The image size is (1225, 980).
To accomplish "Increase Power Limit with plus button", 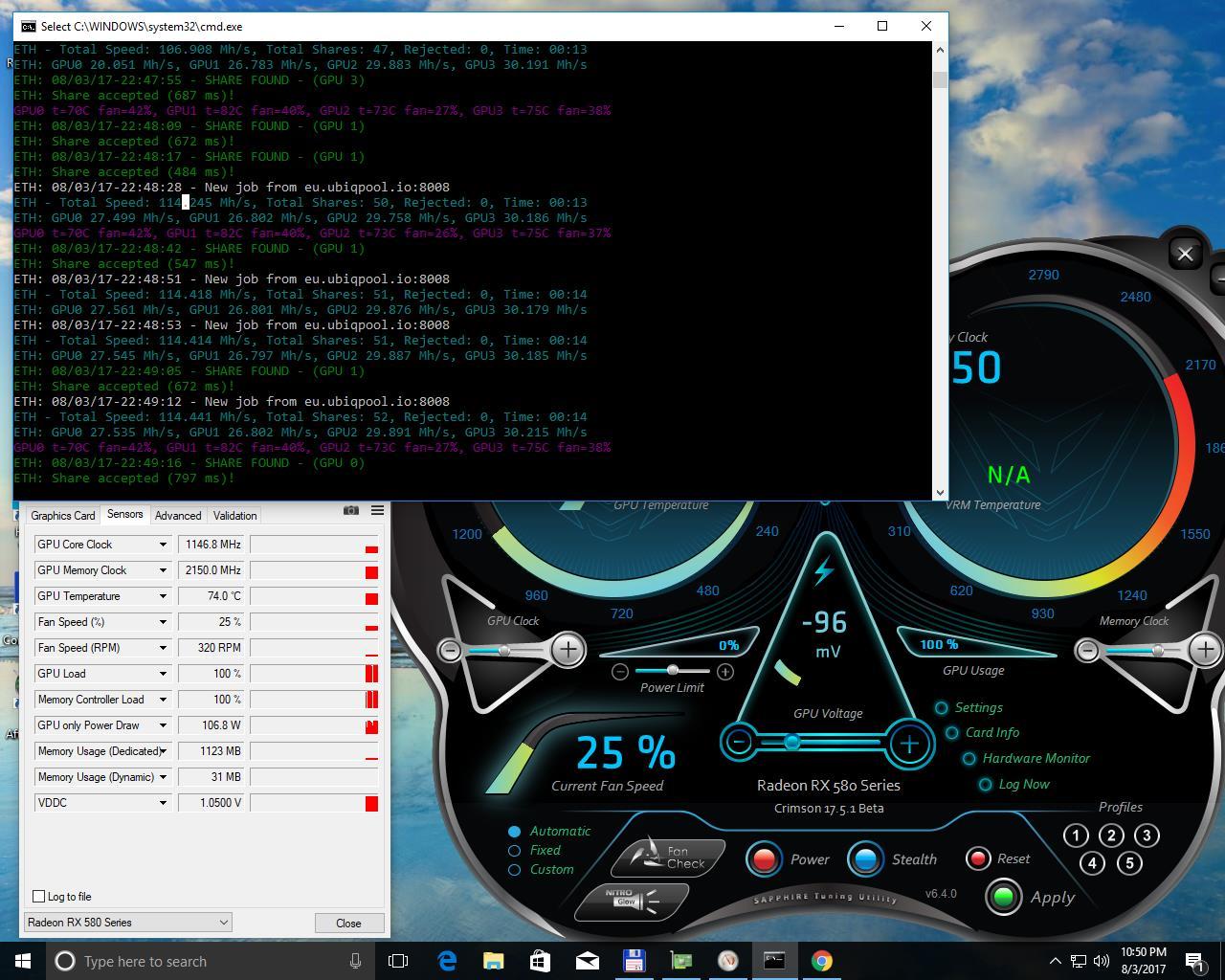I will pyautogui.click(x=725, y=672).
